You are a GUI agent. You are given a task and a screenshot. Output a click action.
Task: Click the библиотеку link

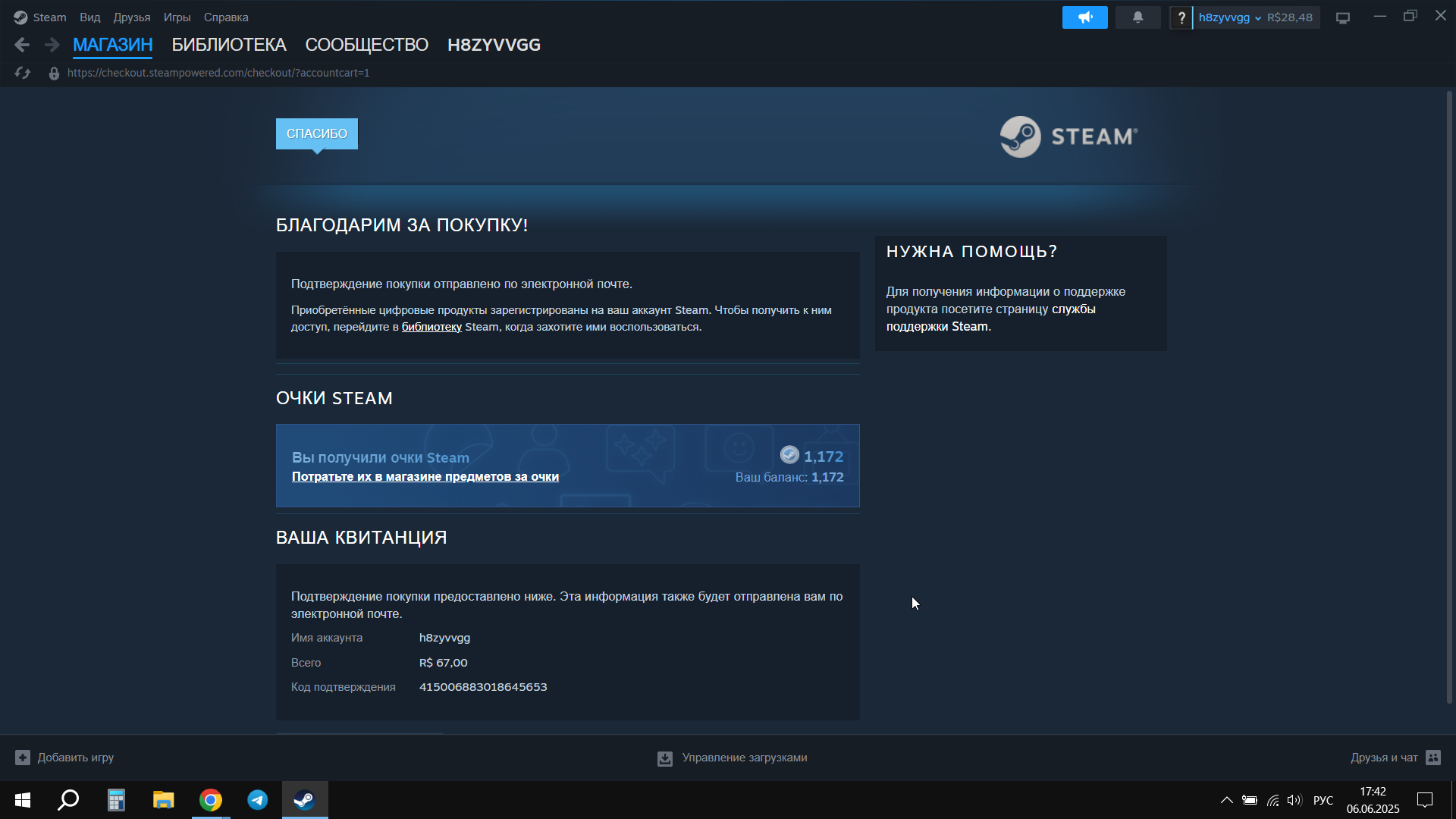[431, 327]
